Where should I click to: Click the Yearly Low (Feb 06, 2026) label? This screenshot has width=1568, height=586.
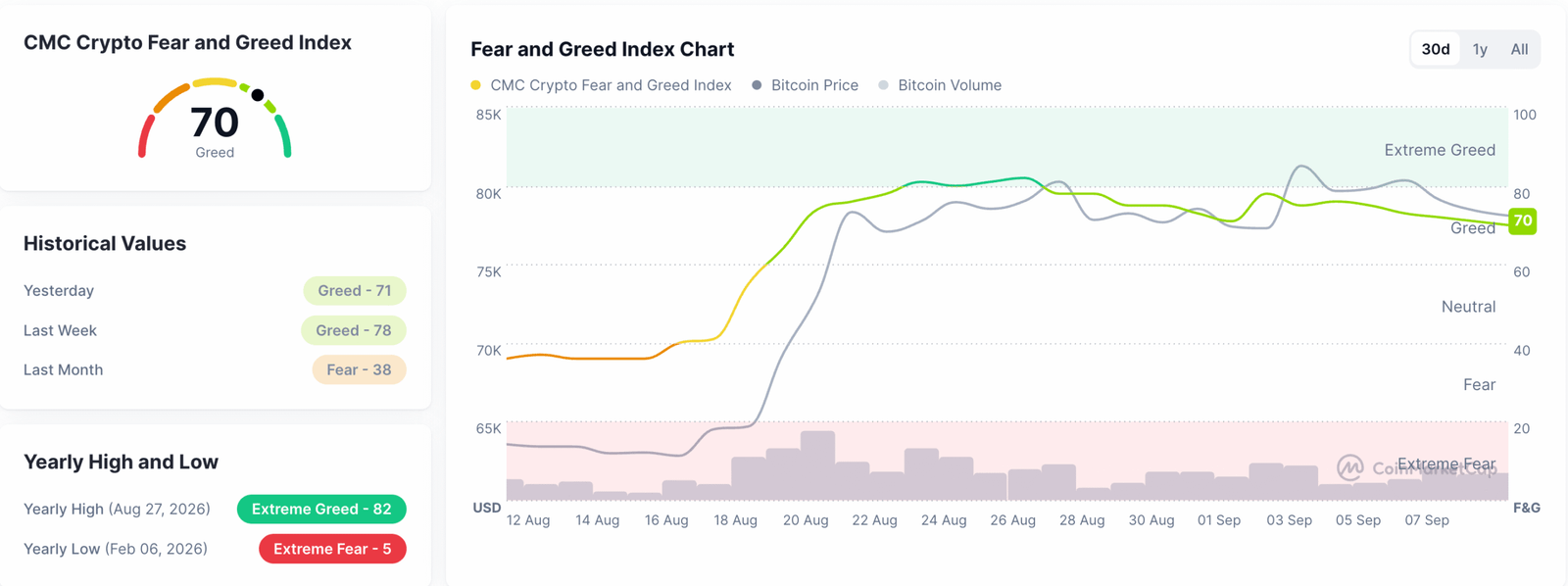click(x=116, y=549)
